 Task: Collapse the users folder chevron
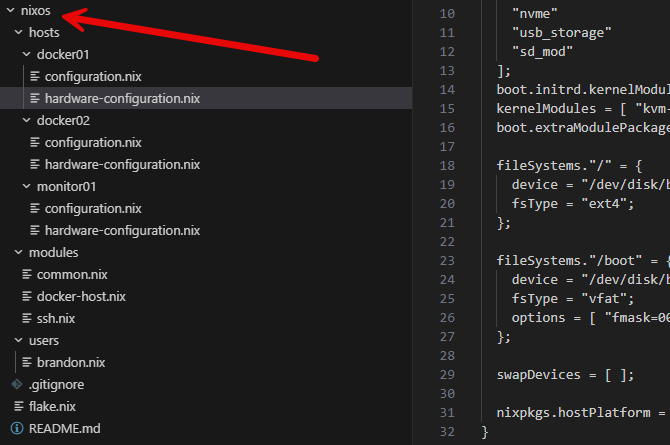[x=18, y=340]
